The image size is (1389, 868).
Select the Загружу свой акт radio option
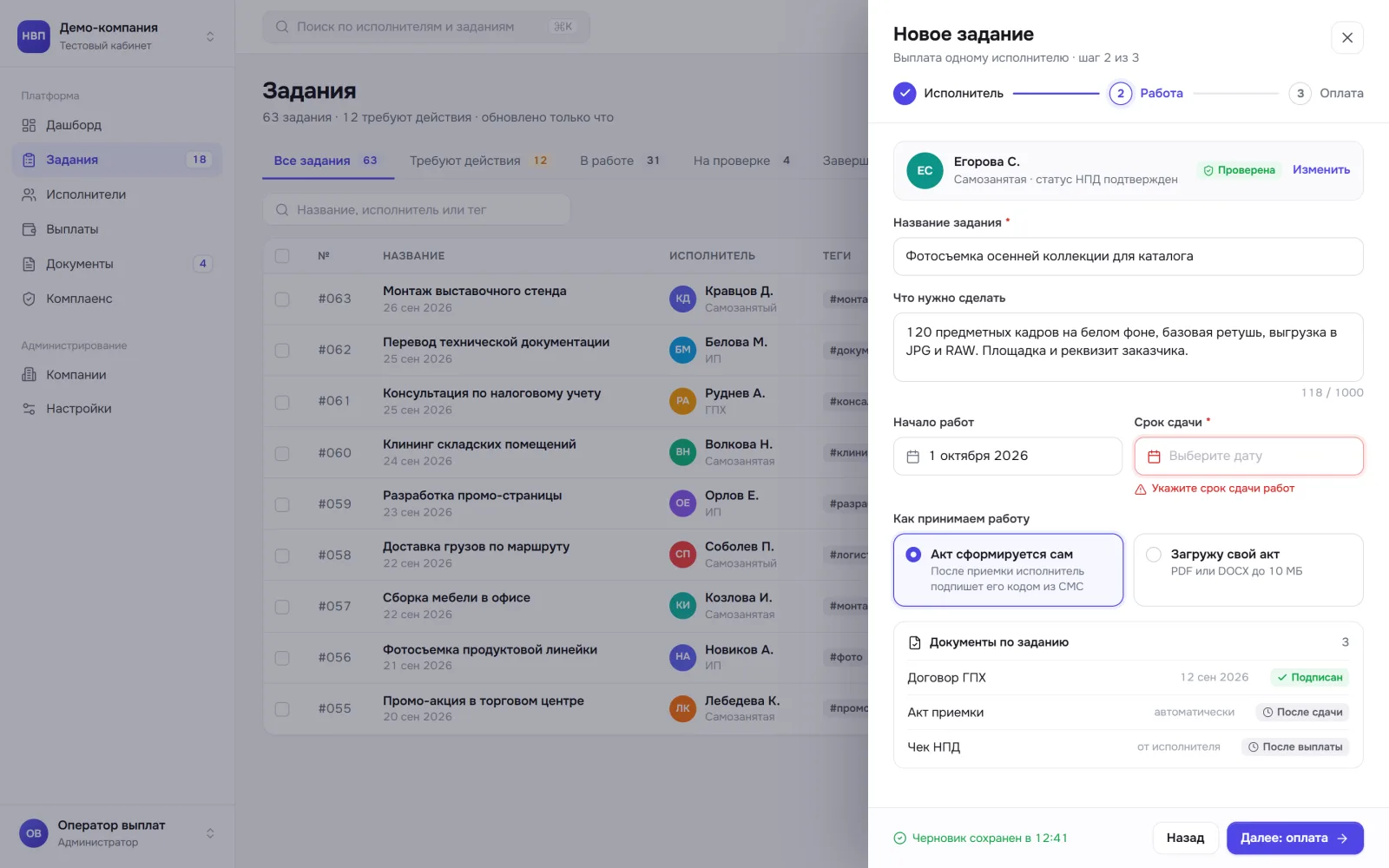pyautogui.click(x=1248, y=569)
